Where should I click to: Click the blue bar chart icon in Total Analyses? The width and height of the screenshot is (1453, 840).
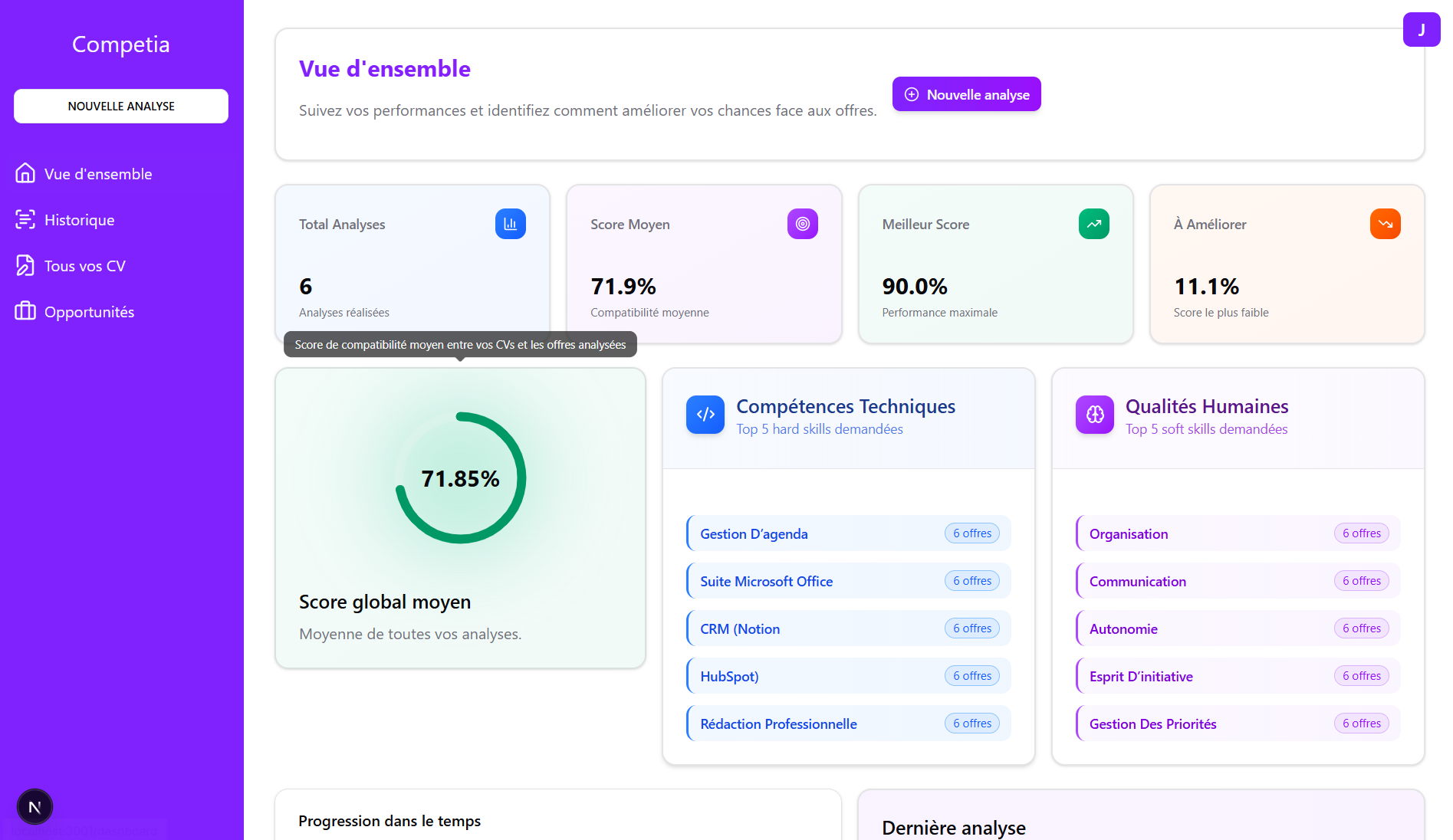[510, 224]
